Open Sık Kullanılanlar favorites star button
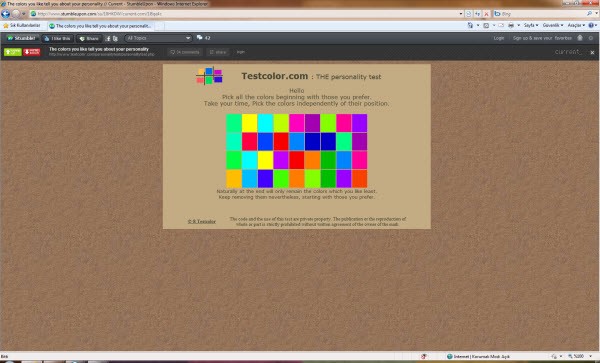 (x=22, y=26)
